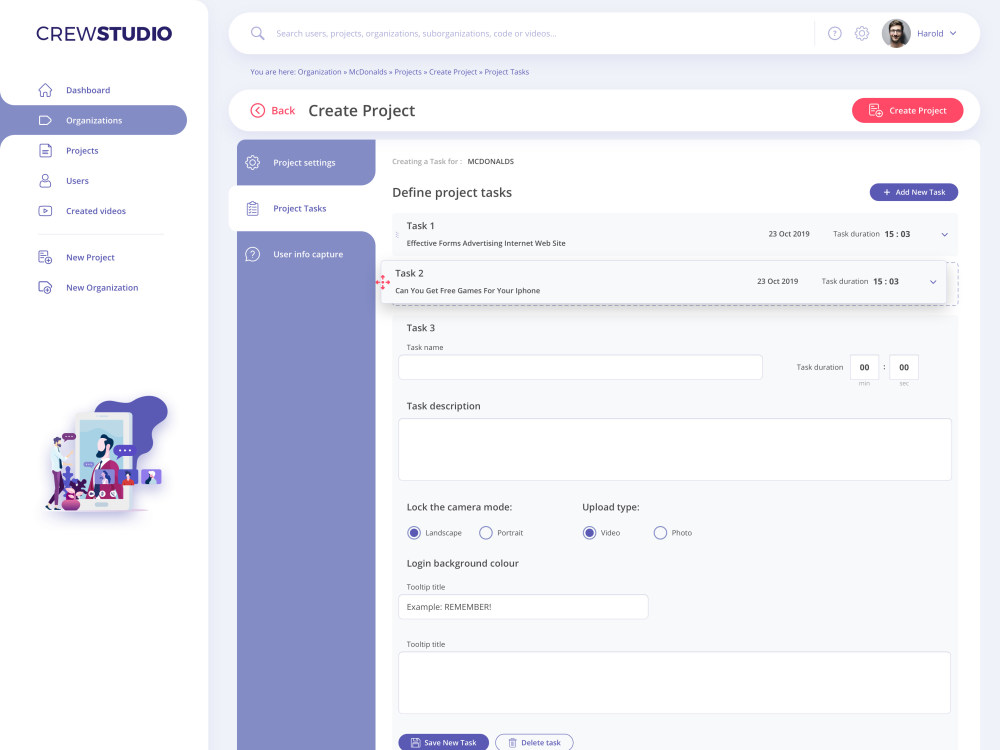
Task: Click the Organizations tag icon
Action: (45, 120)
